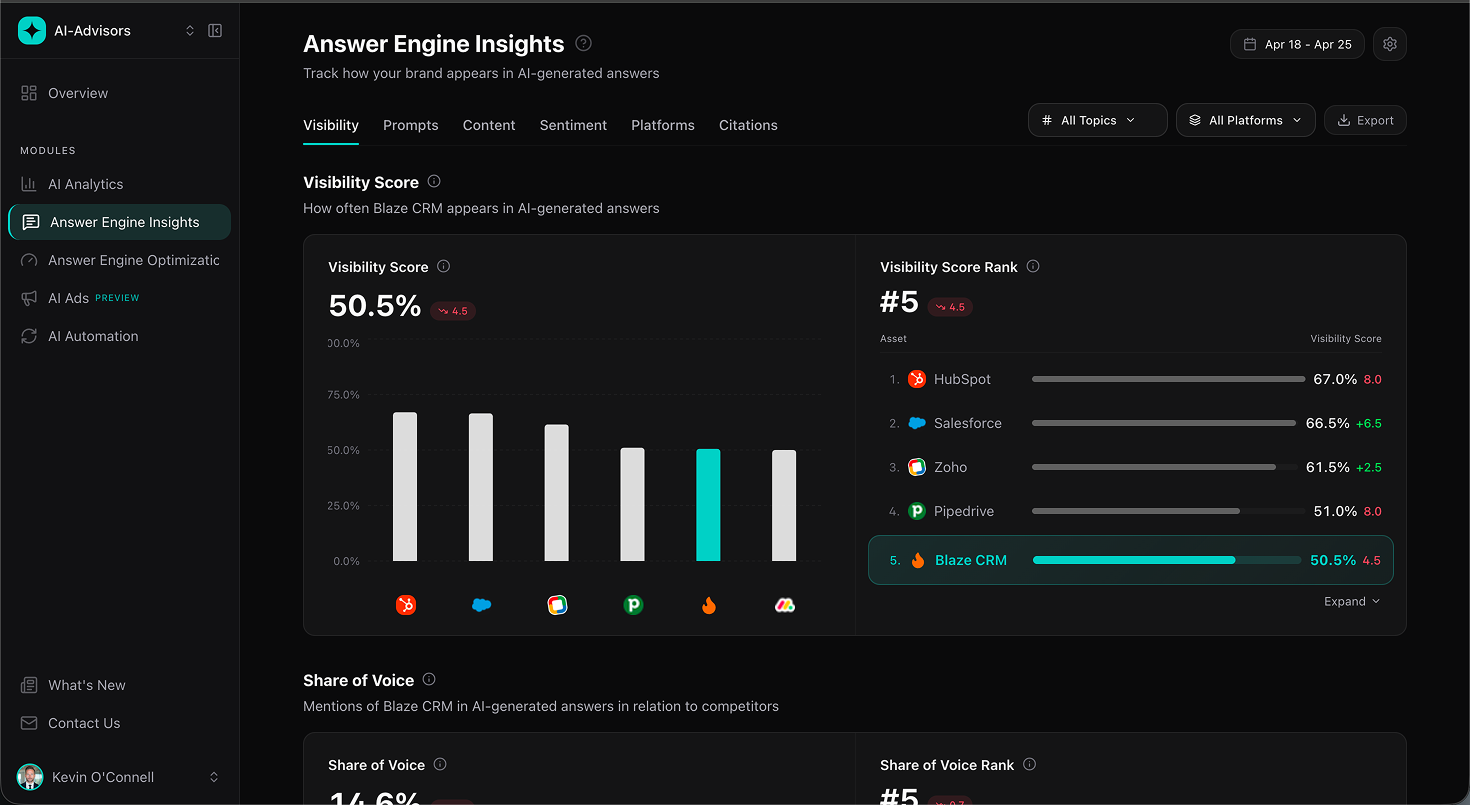The height and width of the screenshot is (805, 1470).
Task: Open settings via the gear icon
Action: [1390, 44]
